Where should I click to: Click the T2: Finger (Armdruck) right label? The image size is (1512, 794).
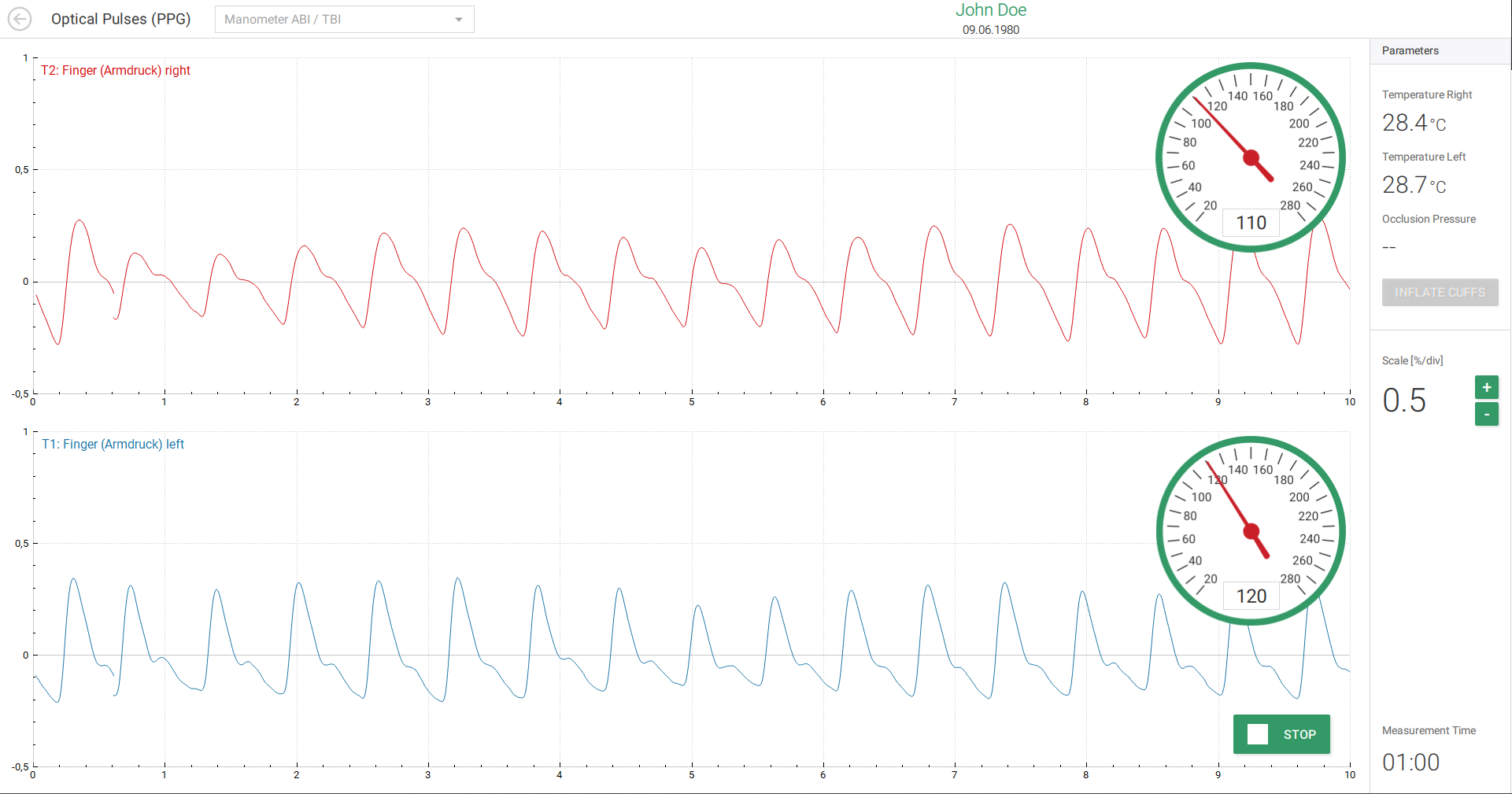[116, 71]
